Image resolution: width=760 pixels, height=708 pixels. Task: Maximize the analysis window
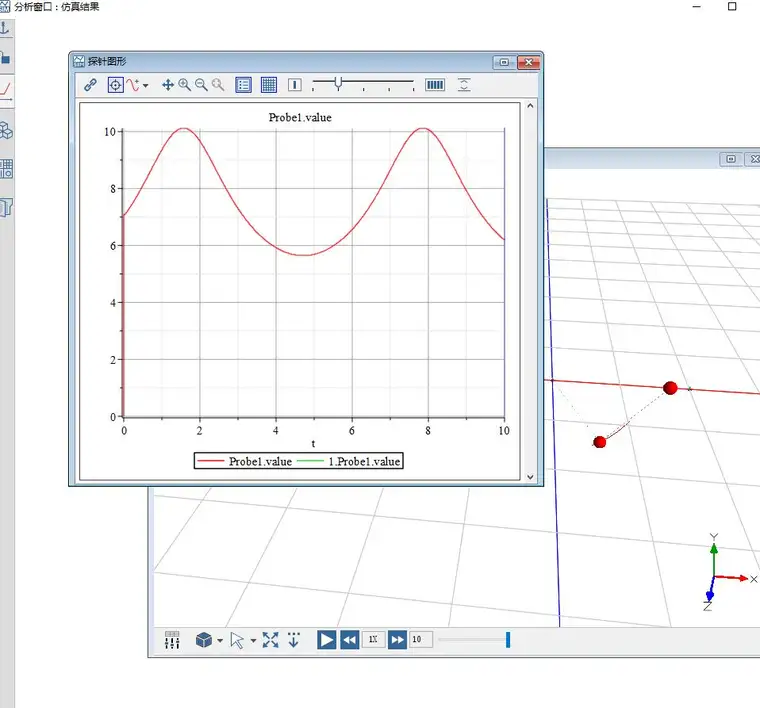(x=732, y=6)
